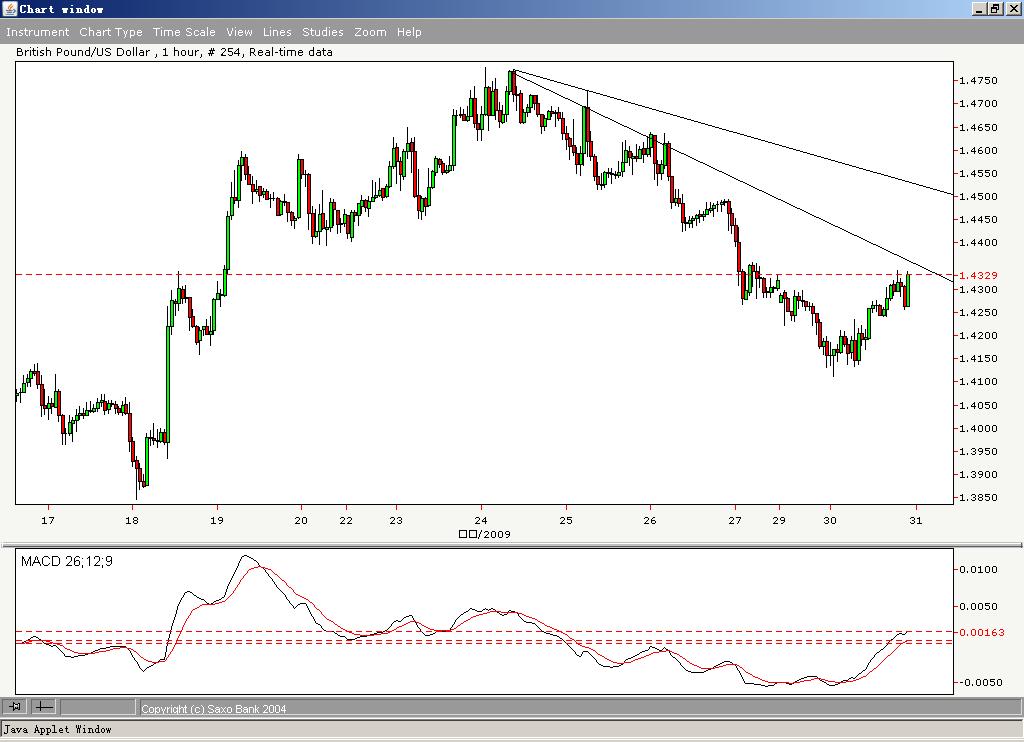
Task: Restore the Chart window size
Action: click(x=995, y=8)
